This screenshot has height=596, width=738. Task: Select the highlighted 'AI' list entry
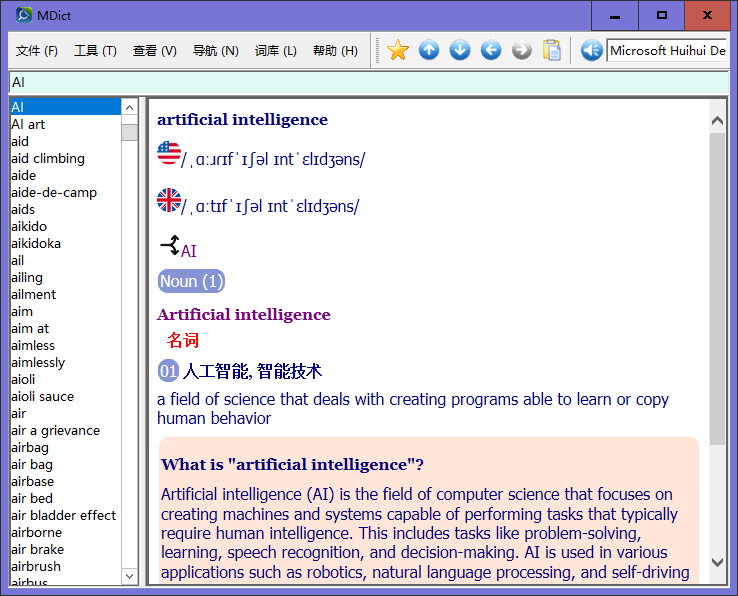(x=65, y=107)
